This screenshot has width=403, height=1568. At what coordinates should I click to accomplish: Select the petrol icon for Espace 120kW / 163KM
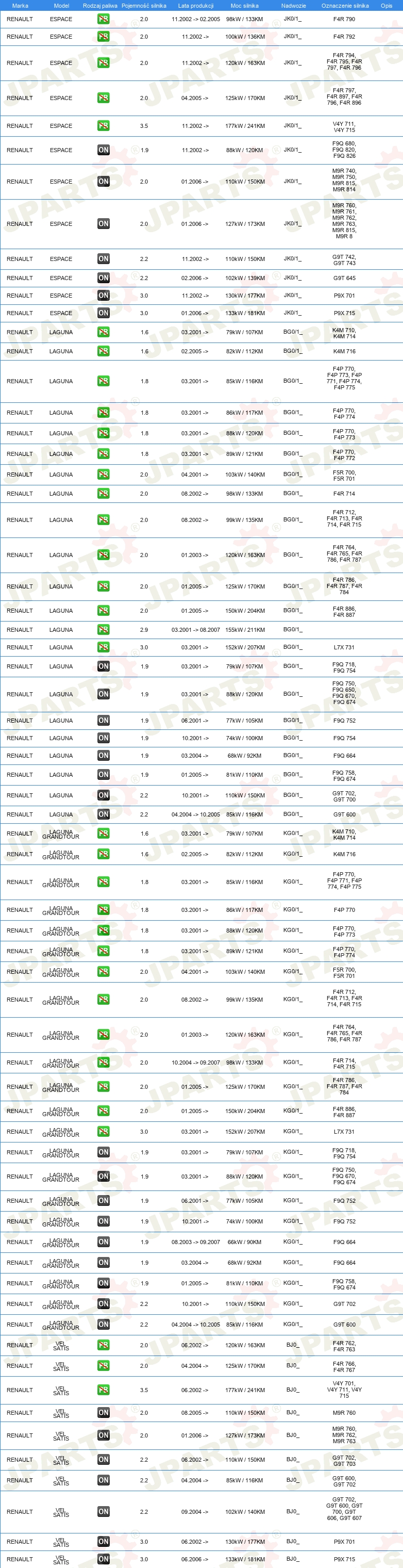coord(104,63)
